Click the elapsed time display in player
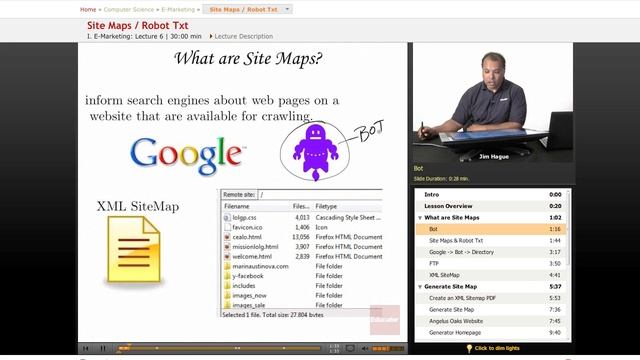 point(334,346)
